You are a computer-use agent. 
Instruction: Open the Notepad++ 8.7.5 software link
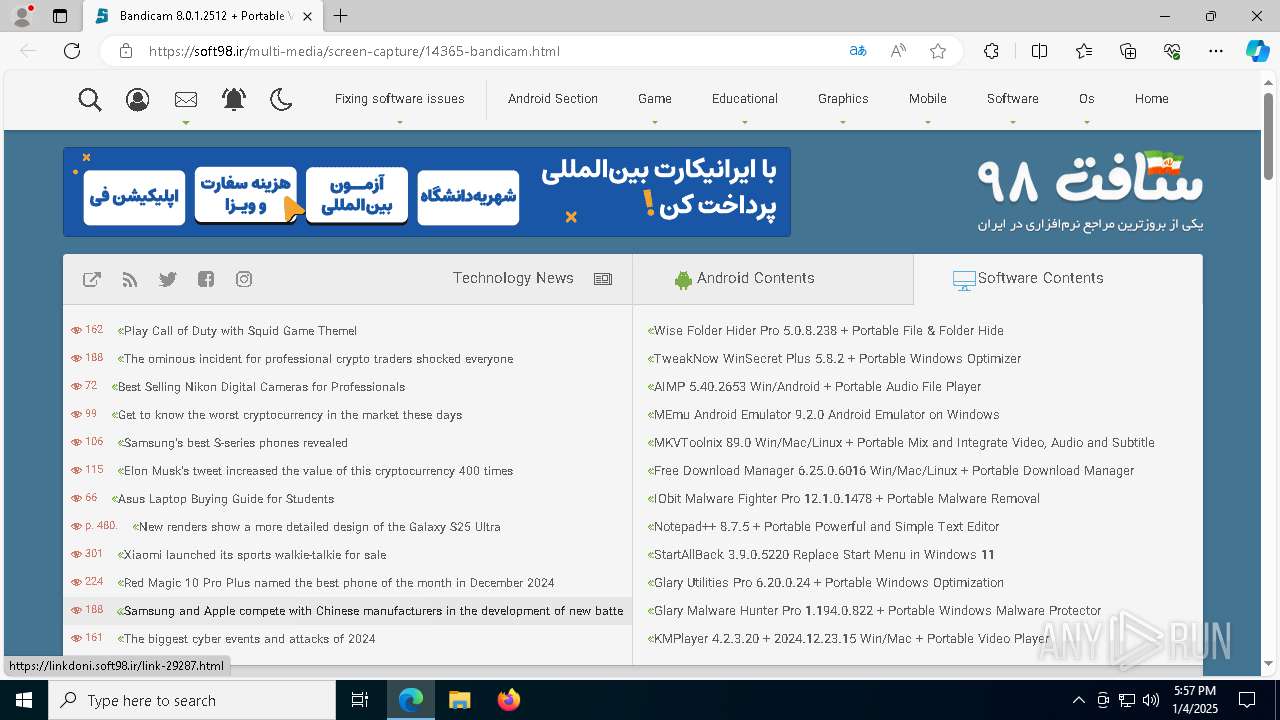[826, 527]
